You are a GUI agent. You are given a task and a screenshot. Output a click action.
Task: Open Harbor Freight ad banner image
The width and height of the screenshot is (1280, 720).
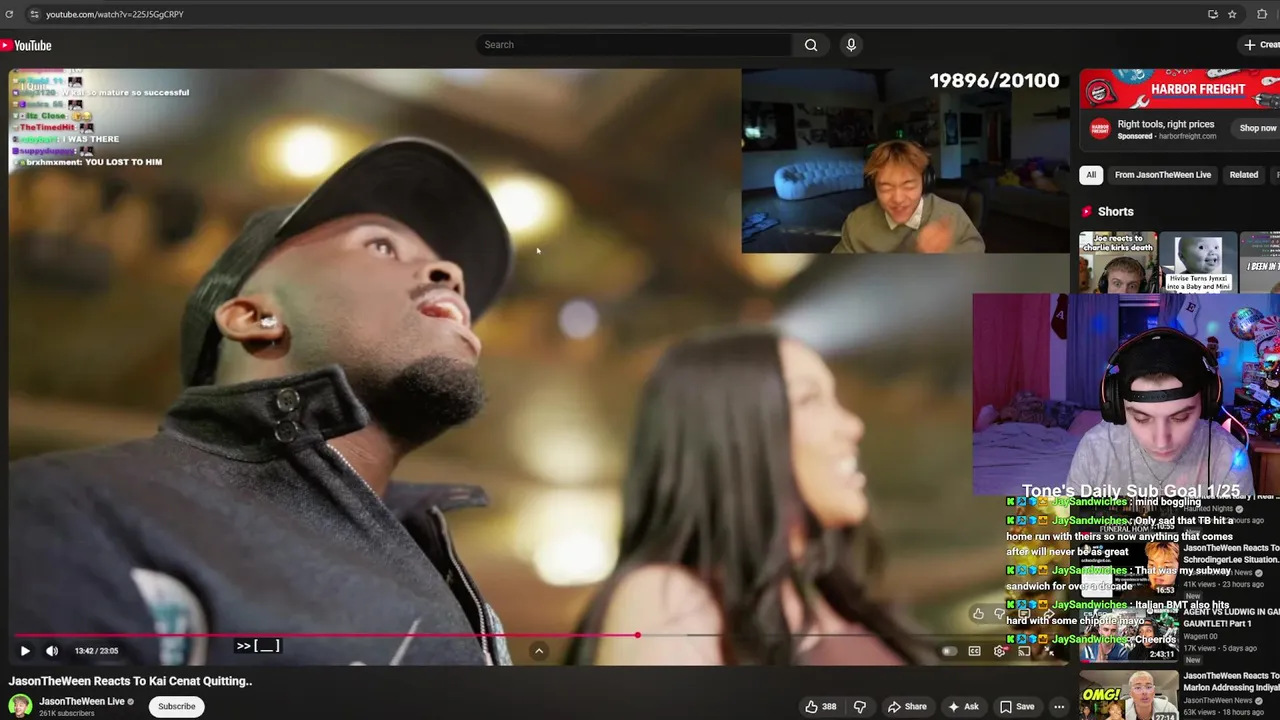pyautogui.click(x=1180, y=89)
